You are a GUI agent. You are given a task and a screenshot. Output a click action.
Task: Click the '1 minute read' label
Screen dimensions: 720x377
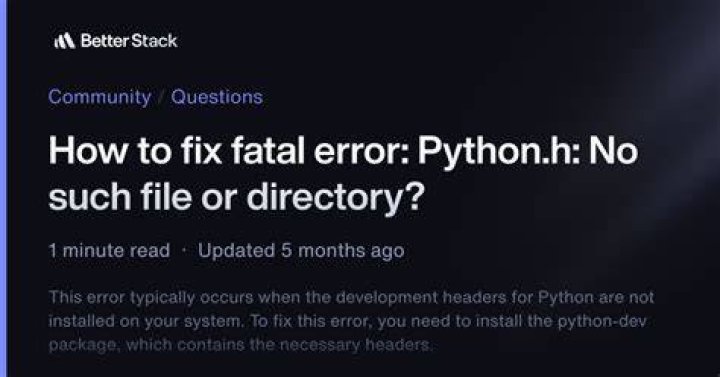(109, 251)
